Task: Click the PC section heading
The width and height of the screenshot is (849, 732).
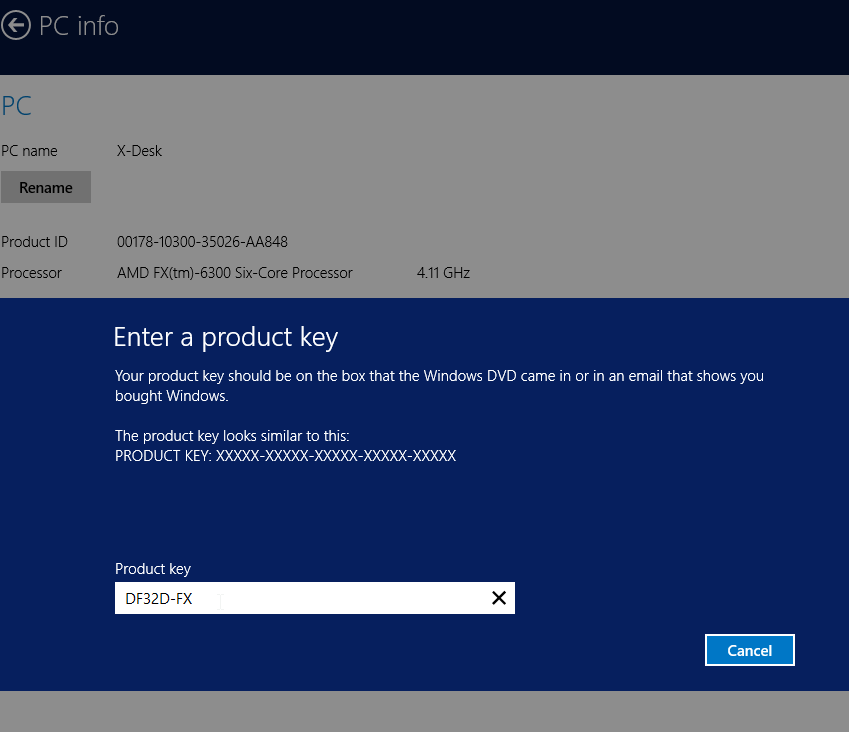Action: pyautogui.click(x=16, y=106)
